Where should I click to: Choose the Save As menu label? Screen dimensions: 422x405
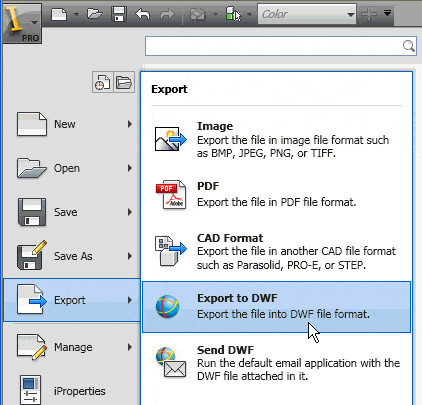[x=73, y=256]
